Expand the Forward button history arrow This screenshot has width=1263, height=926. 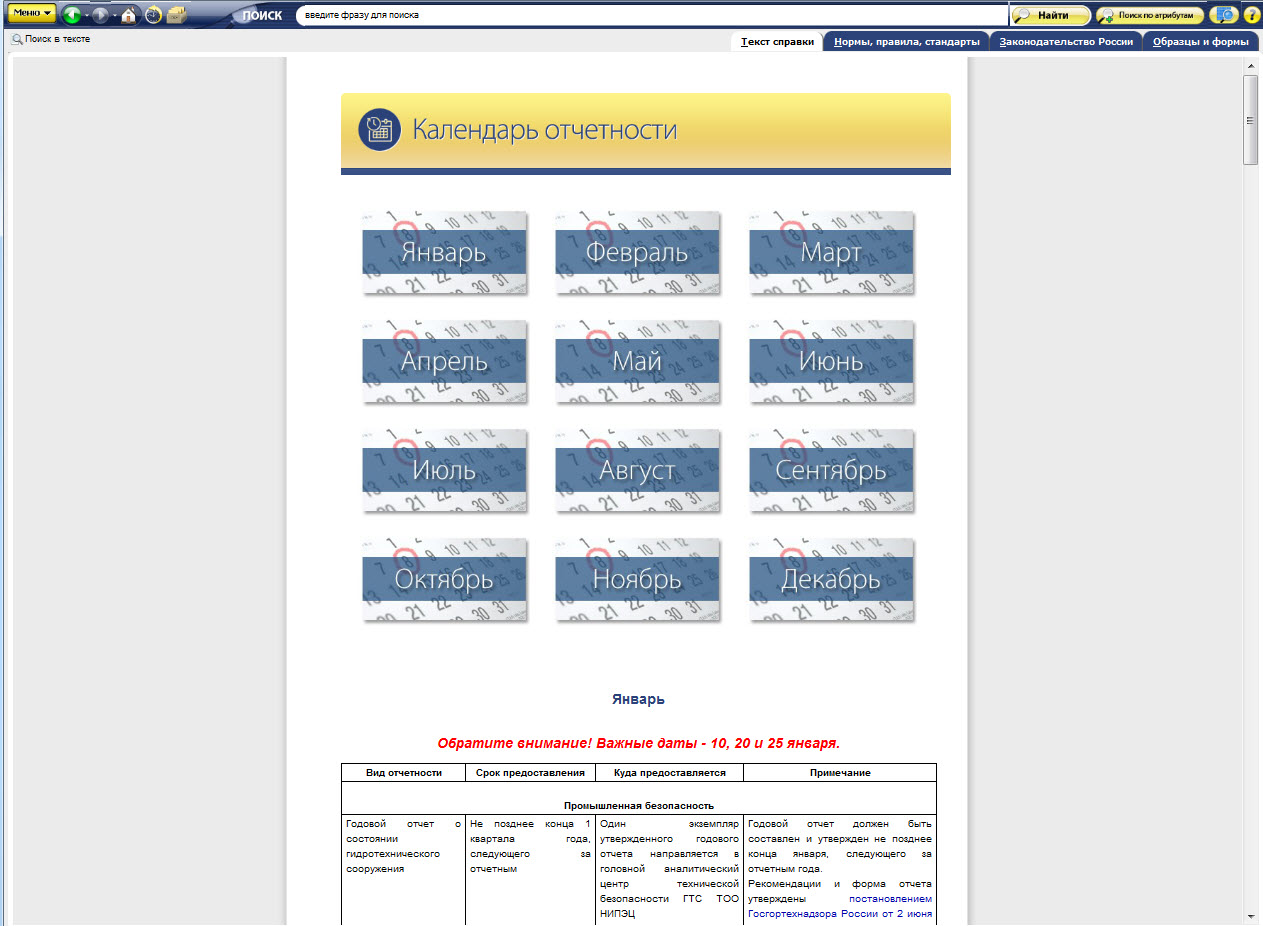tap(114, 16)
